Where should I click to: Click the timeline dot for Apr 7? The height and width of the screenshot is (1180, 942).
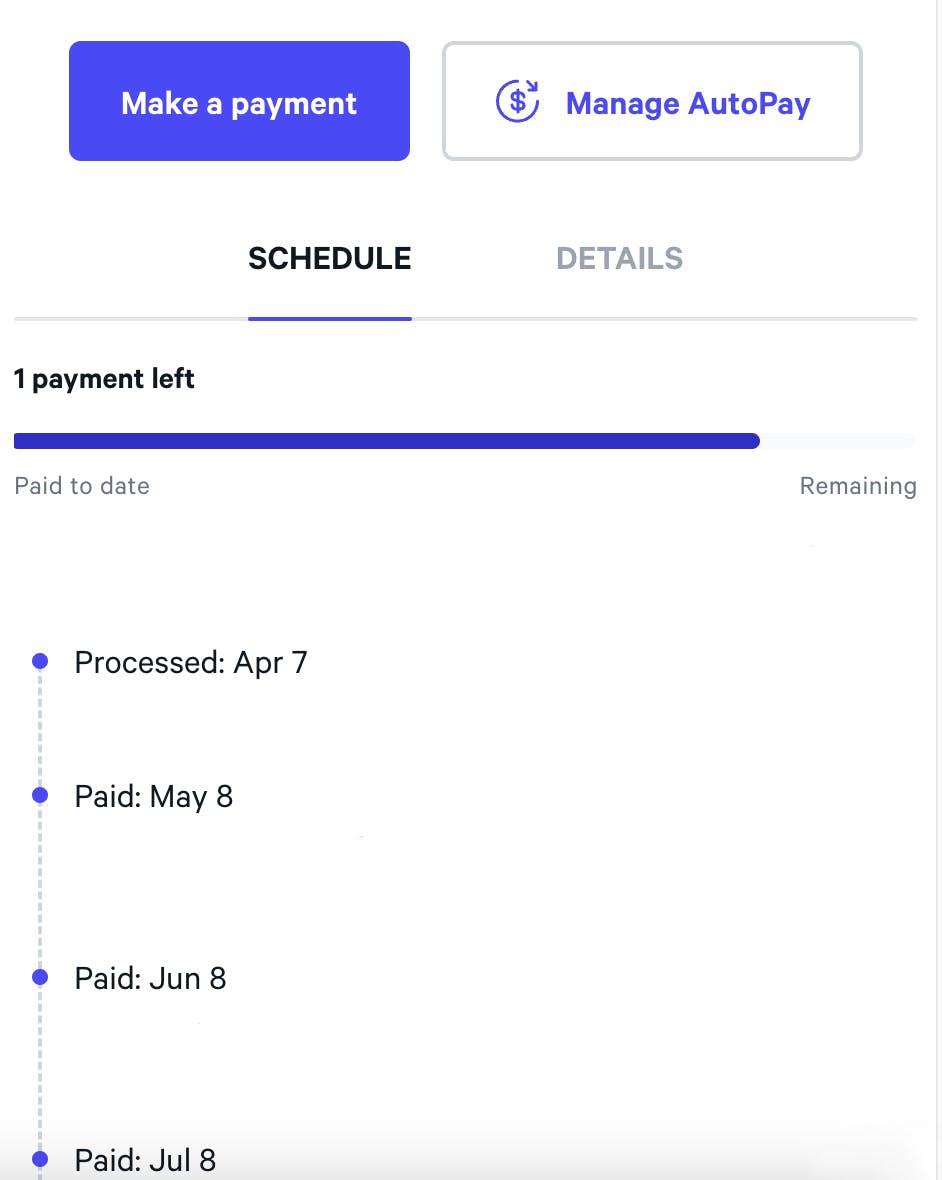(40, 661)
